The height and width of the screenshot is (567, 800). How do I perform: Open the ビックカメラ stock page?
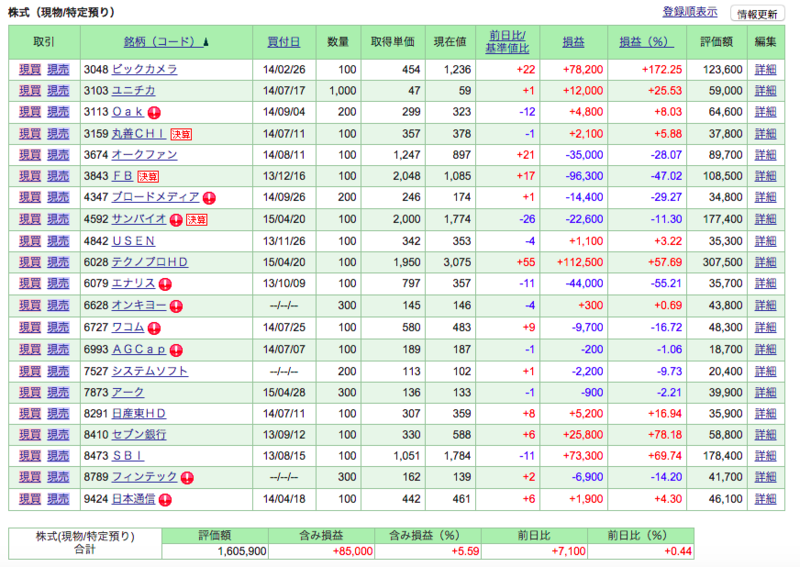click(144, 69)
